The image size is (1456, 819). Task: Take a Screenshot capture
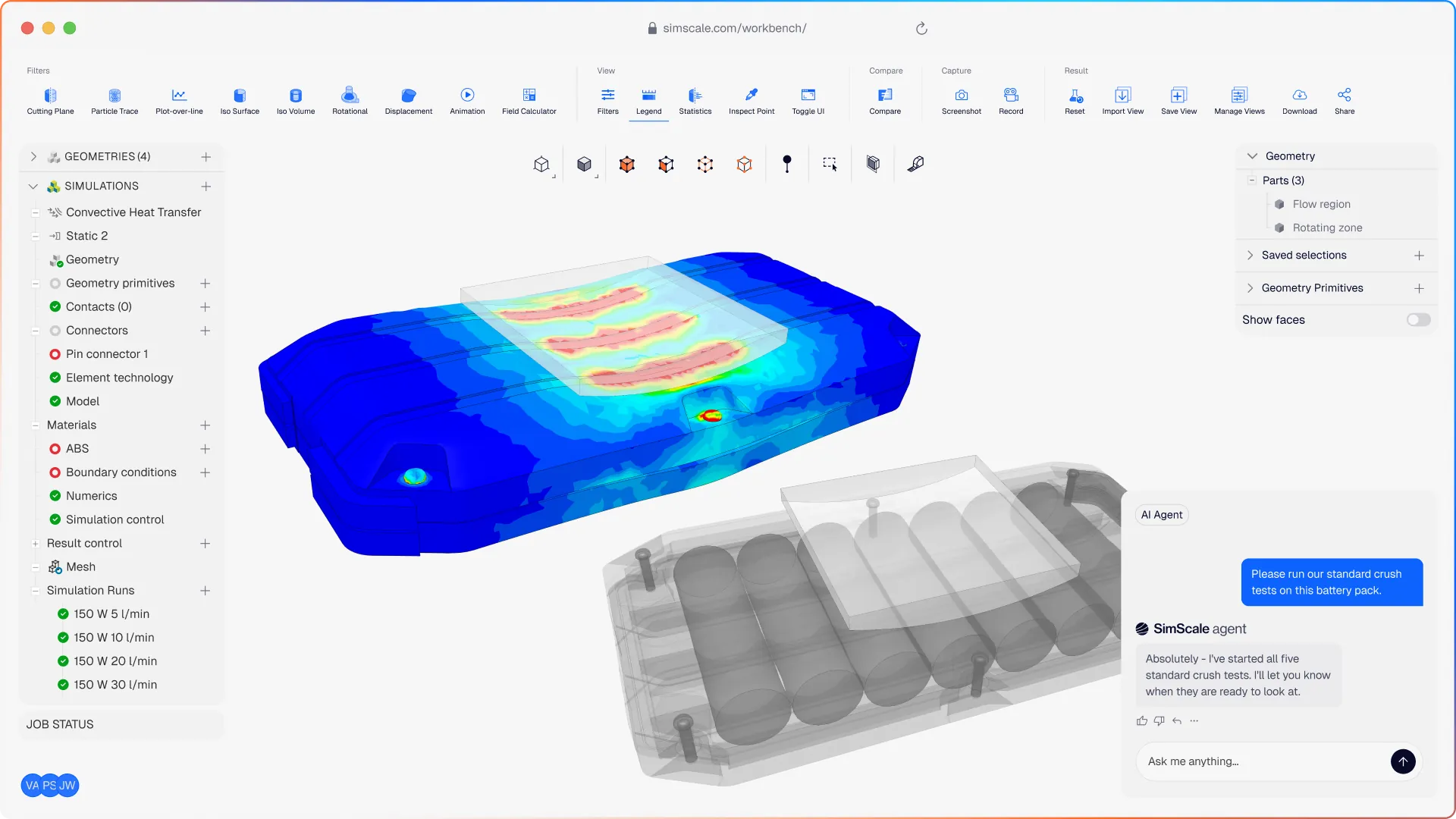pos(962,101)
